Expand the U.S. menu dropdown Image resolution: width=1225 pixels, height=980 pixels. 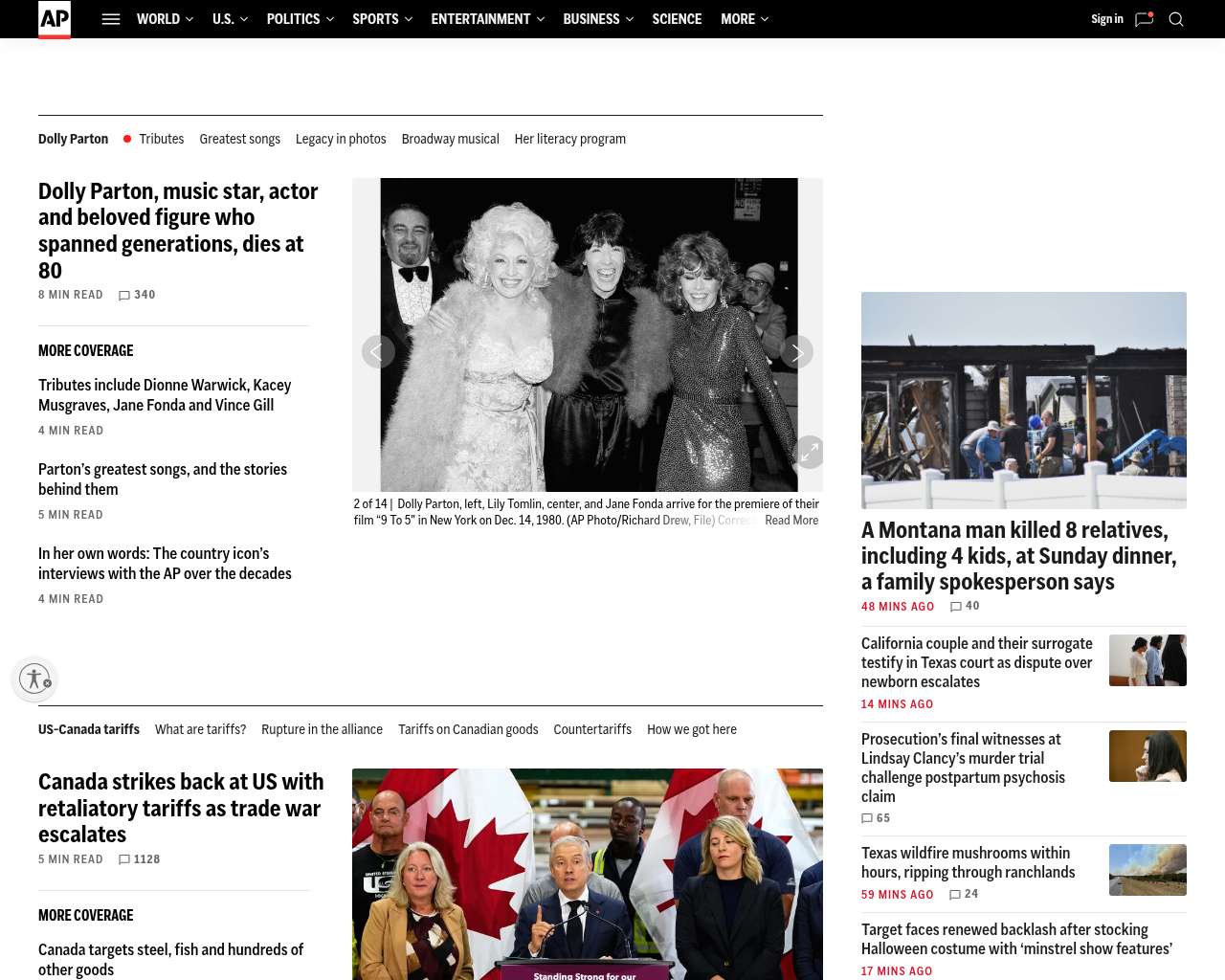click(x=230, y=19)
